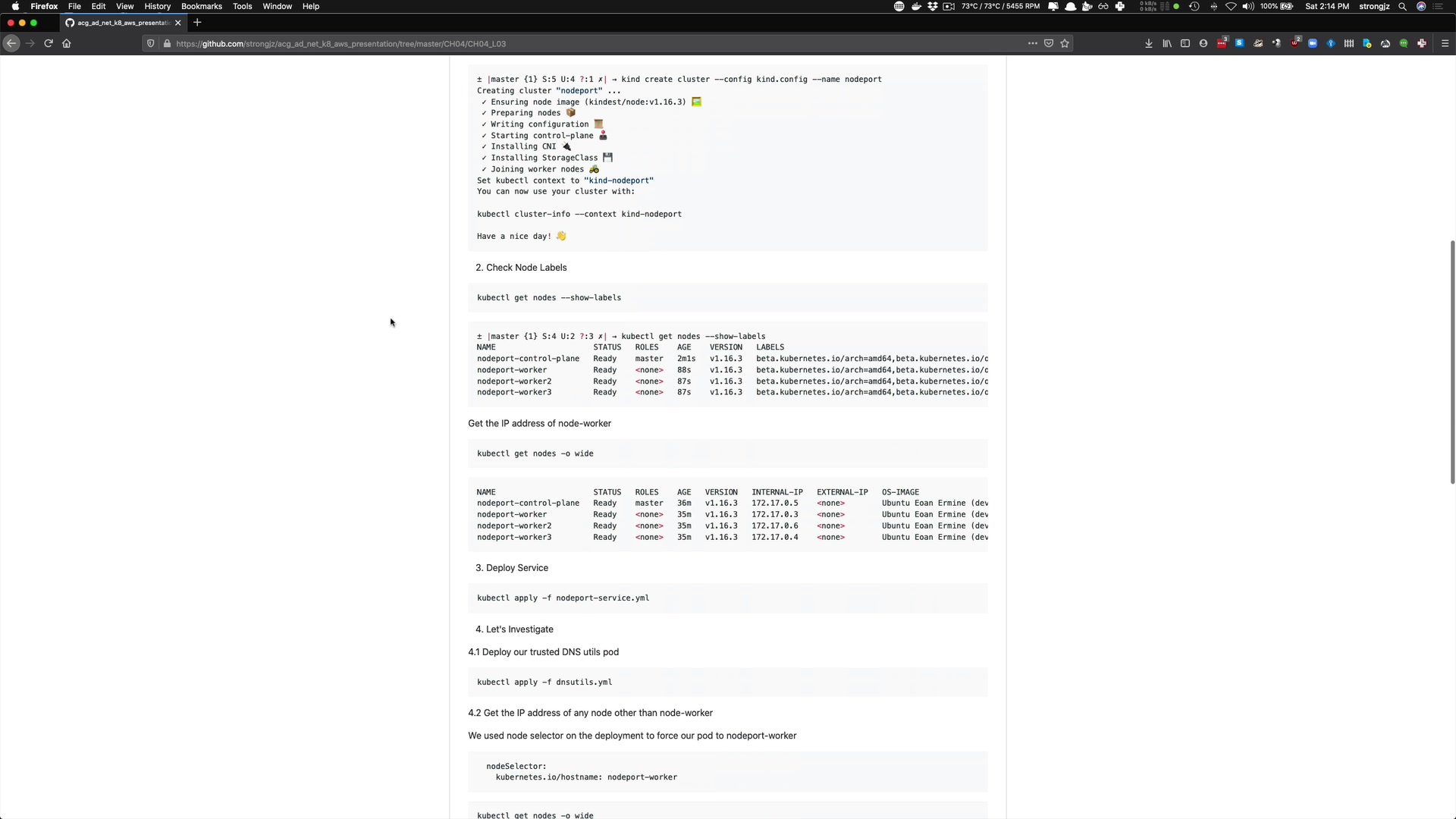Save the page to Pocket
The width and height of the screenshot is (1456, 819).
[x=1049, y=43]
